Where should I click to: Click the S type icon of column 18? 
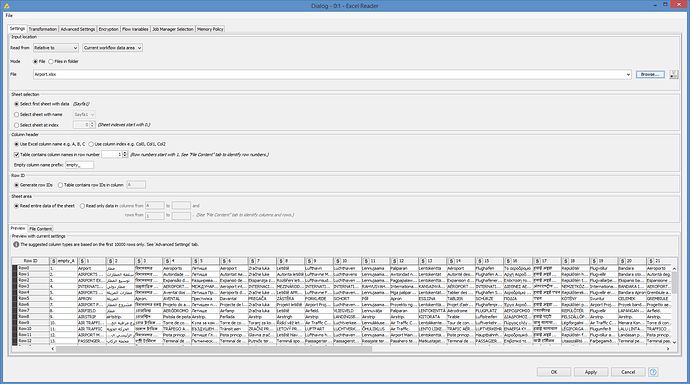pos(565,261)
